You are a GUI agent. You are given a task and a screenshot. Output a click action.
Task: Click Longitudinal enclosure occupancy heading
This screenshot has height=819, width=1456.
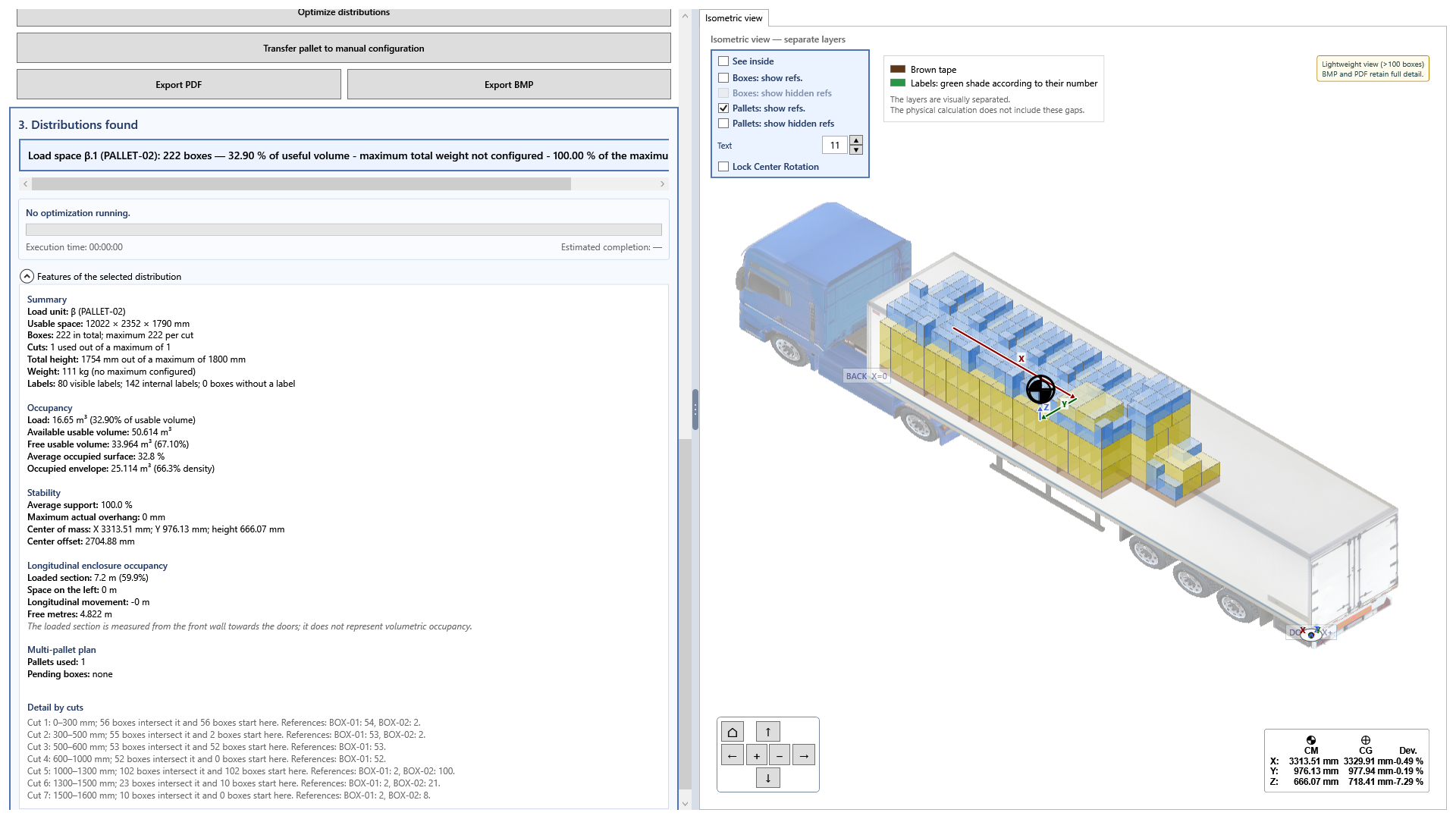[x=97, y=566]
